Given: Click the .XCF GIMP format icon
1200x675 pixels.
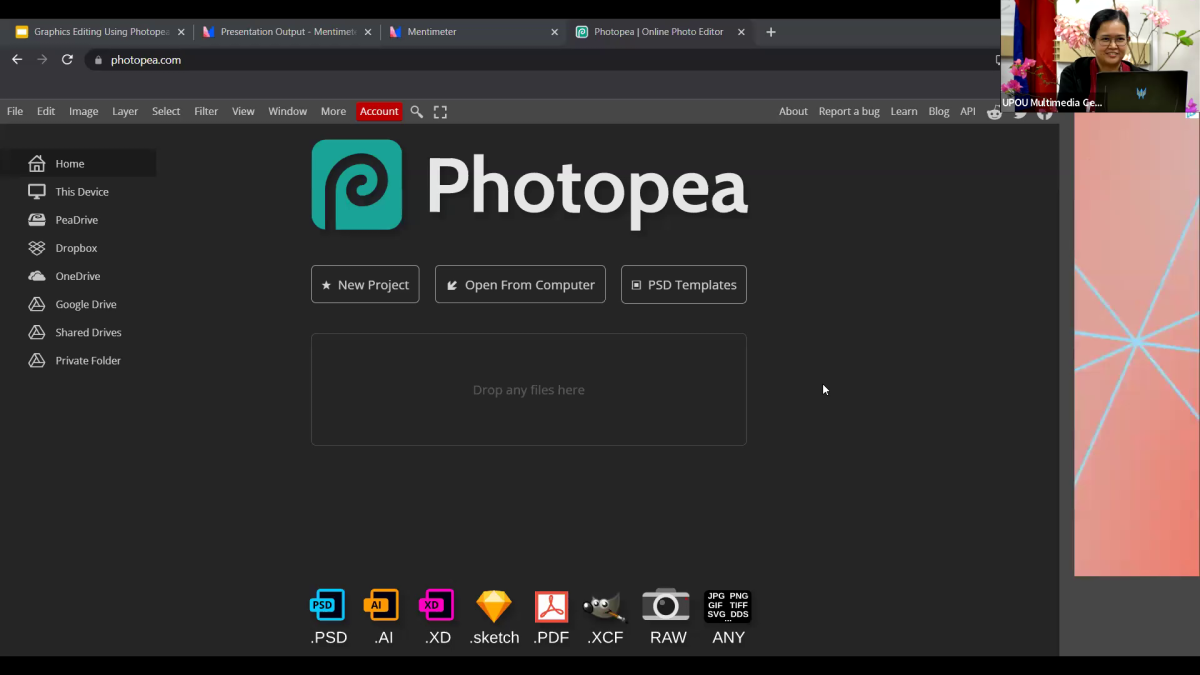Looking at the screenshot, I should [605, 606].
